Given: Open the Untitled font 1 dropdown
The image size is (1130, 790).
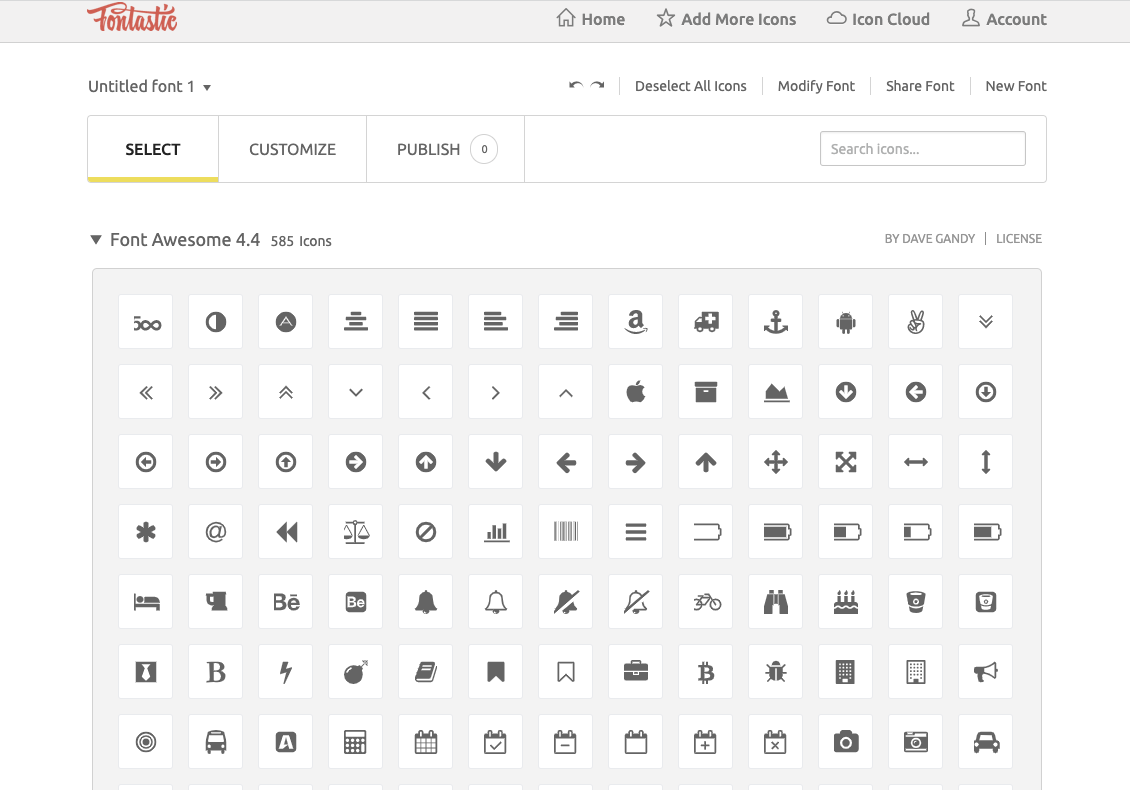Looking at the screenshot, I should click(150, 86).
